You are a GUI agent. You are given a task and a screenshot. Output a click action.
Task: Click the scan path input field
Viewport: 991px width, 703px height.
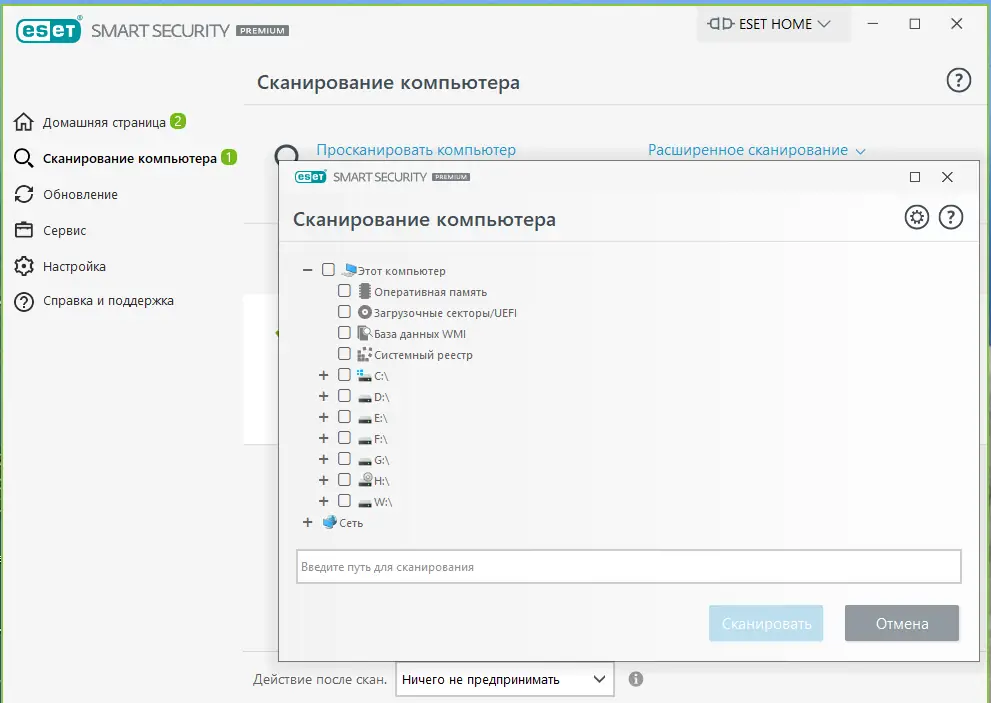click(629, 566)
